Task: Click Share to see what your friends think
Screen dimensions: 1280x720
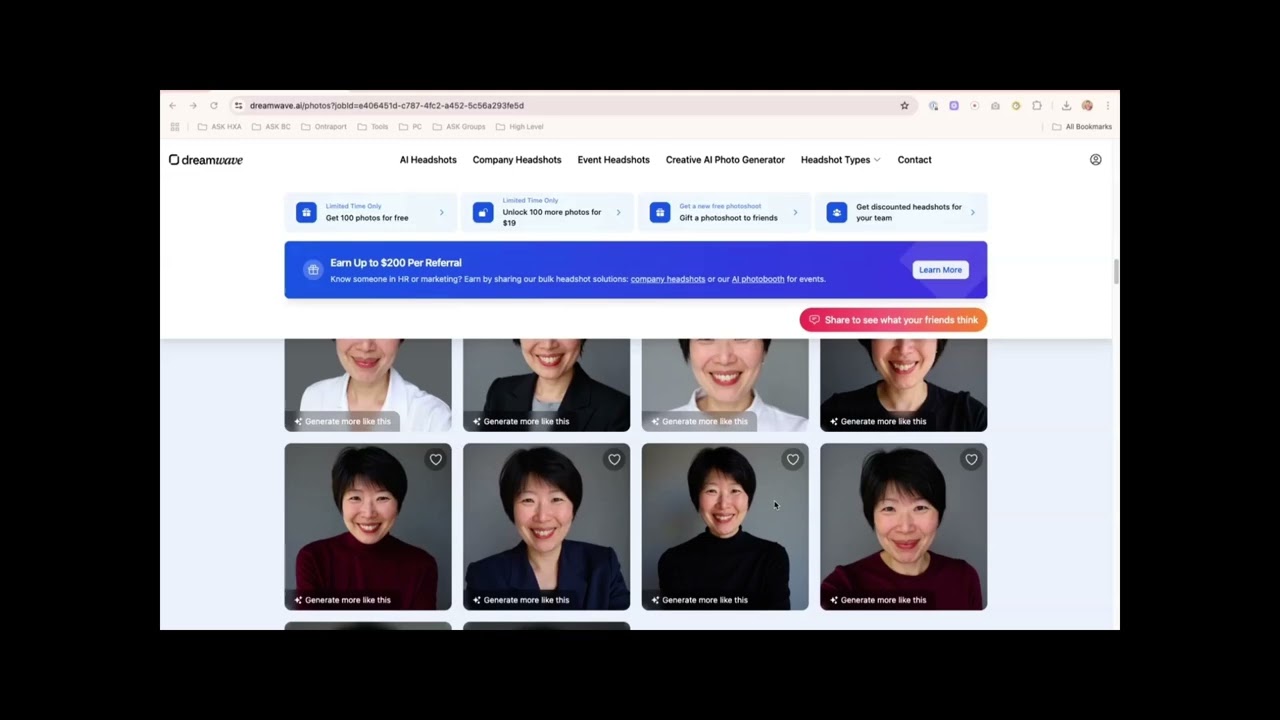Action: coord(893,320)
